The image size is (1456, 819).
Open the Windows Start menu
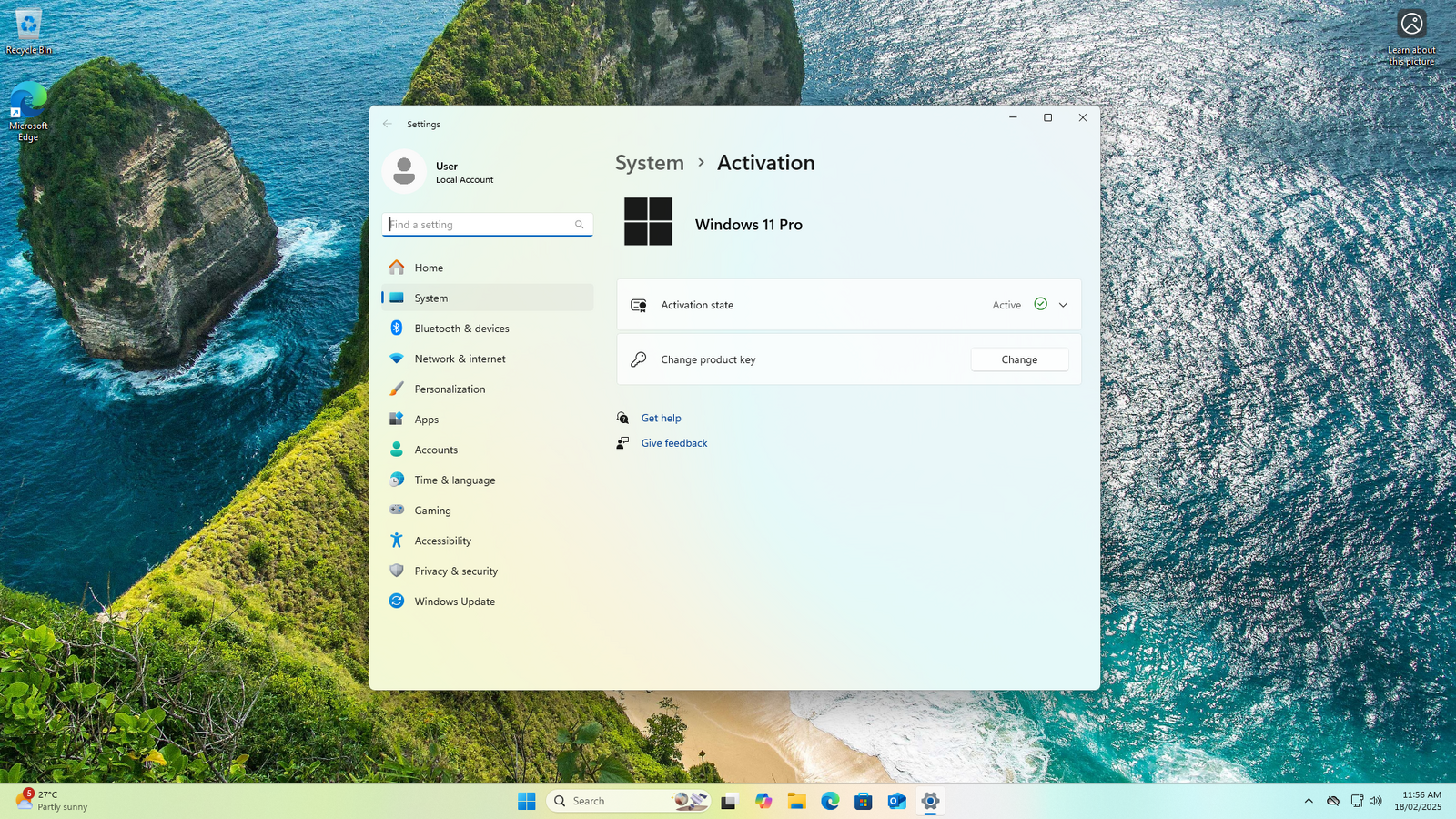(x=526, y=801)
